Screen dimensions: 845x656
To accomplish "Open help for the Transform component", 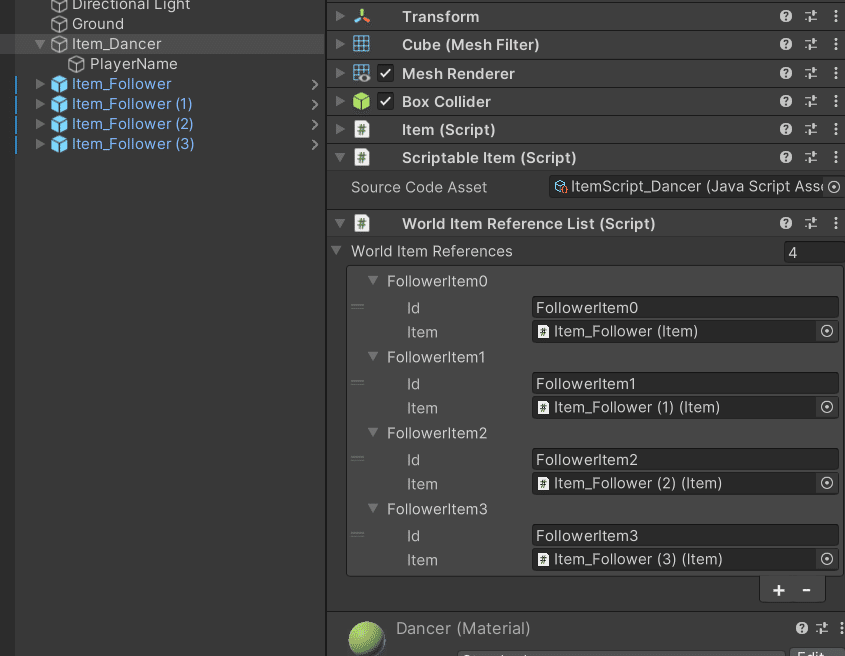I will pos(786,16).
